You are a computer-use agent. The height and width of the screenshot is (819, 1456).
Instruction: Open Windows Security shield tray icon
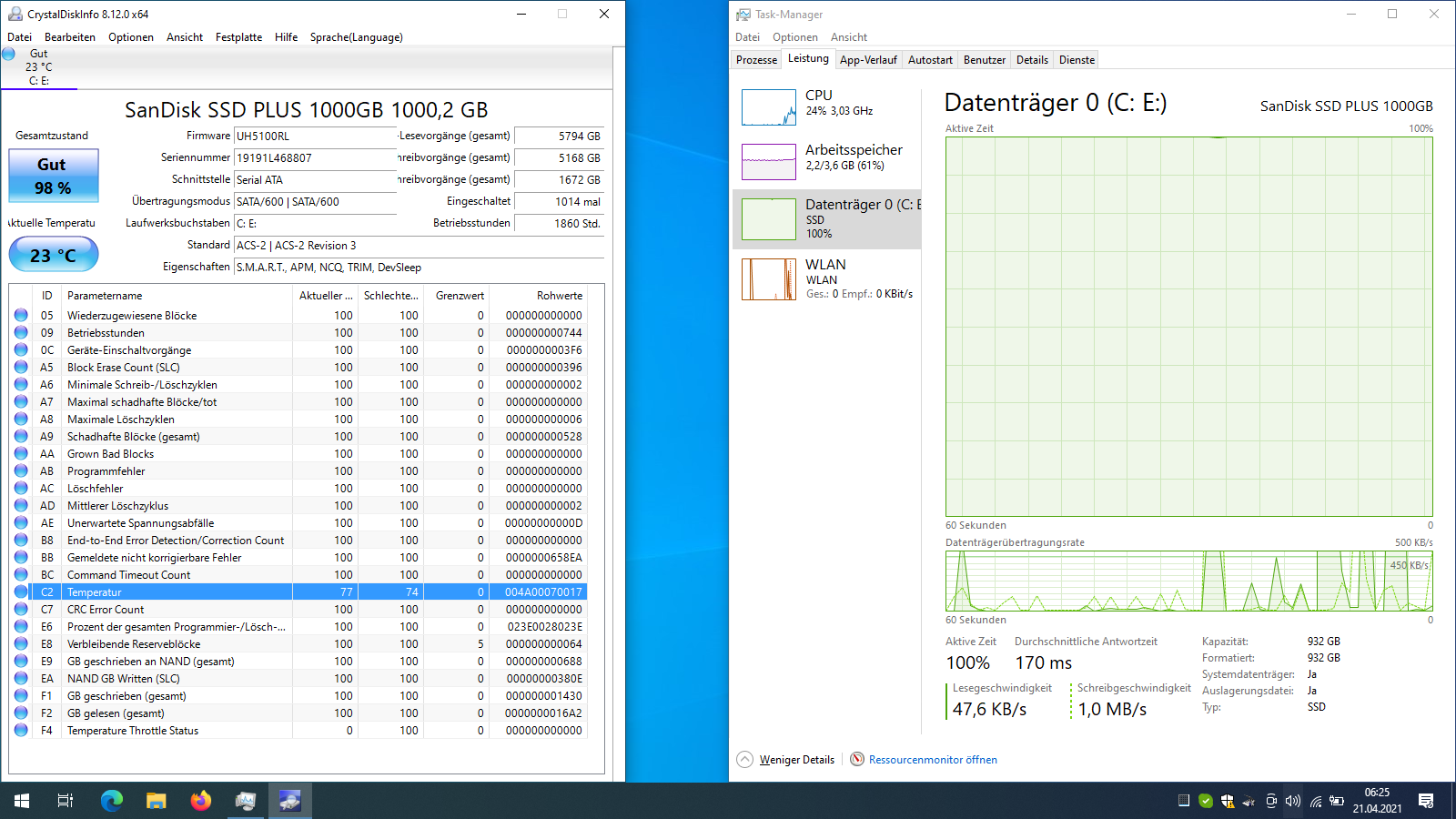tap(1228, 801)
